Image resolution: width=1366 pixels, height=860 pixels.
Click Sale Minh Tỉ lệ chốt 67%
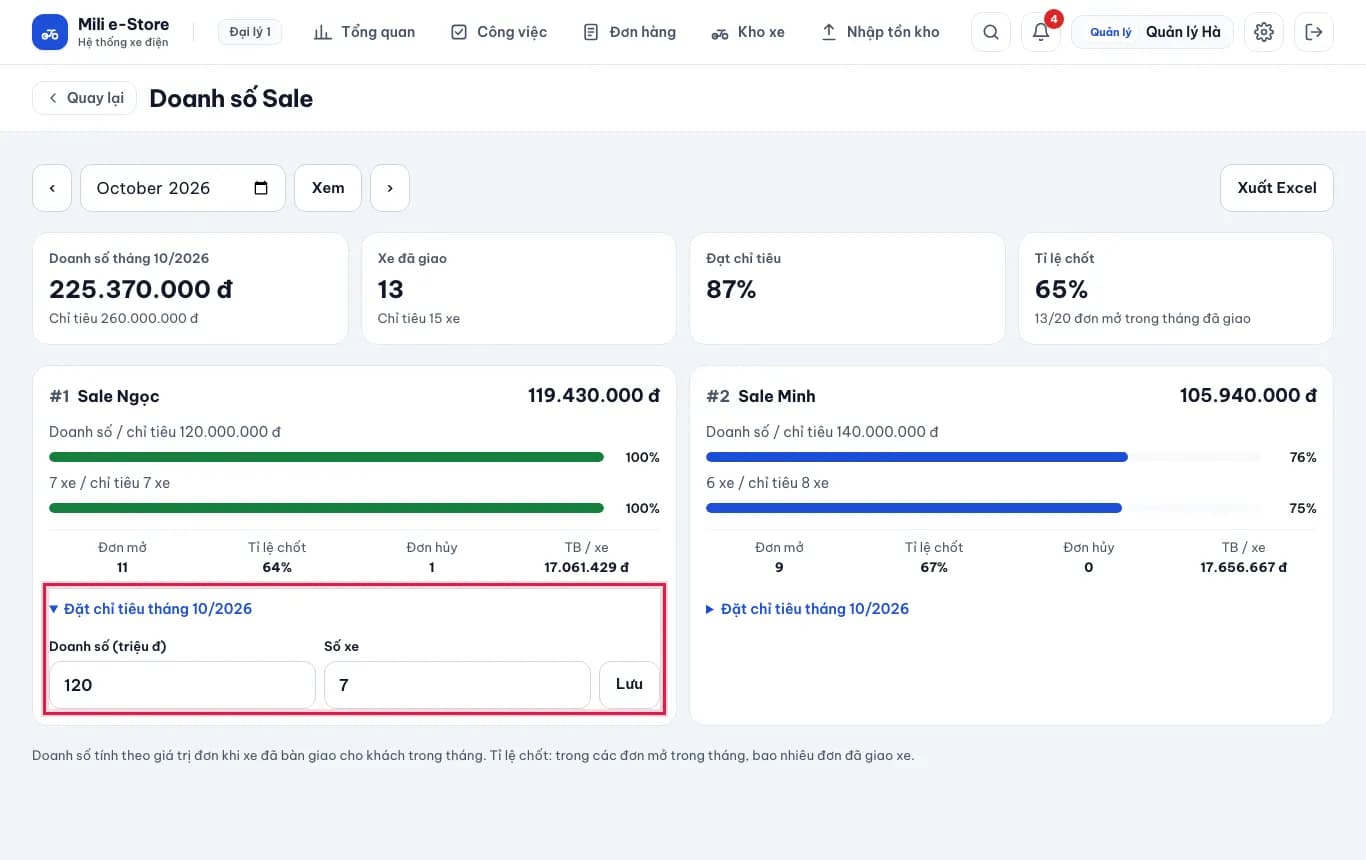coord(934,568)
